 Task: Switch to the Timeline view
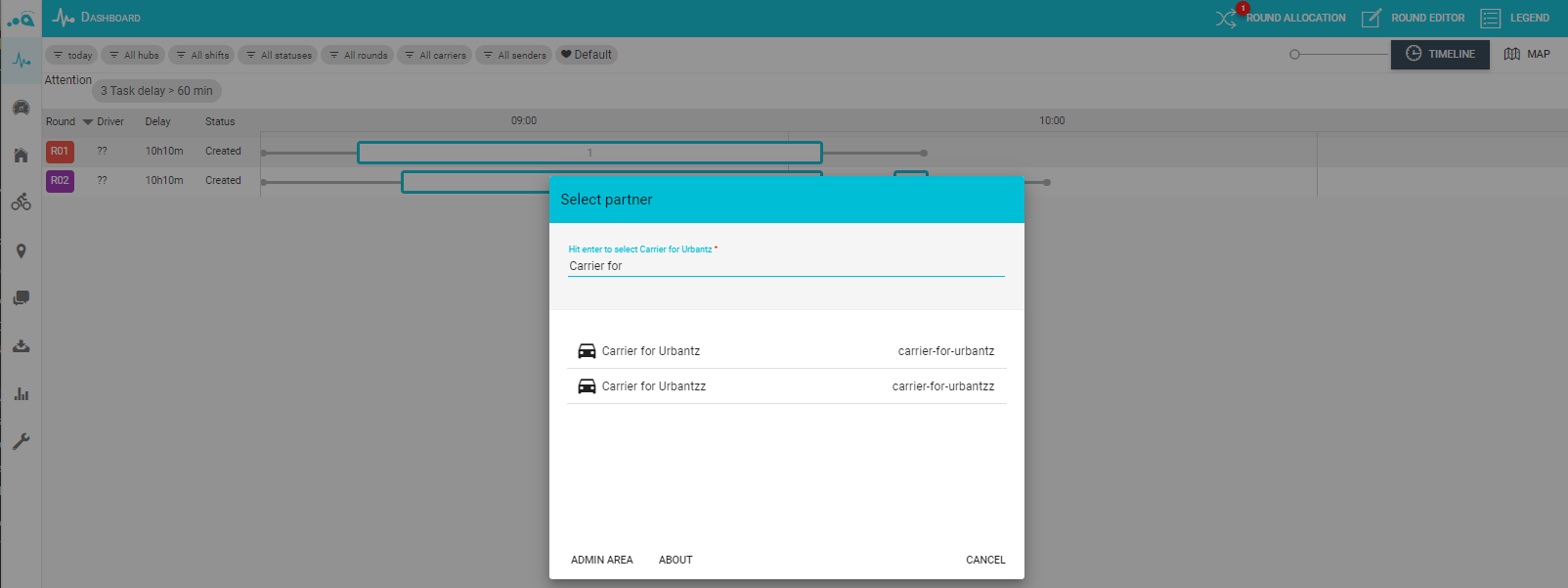(x=1440, y=54)
